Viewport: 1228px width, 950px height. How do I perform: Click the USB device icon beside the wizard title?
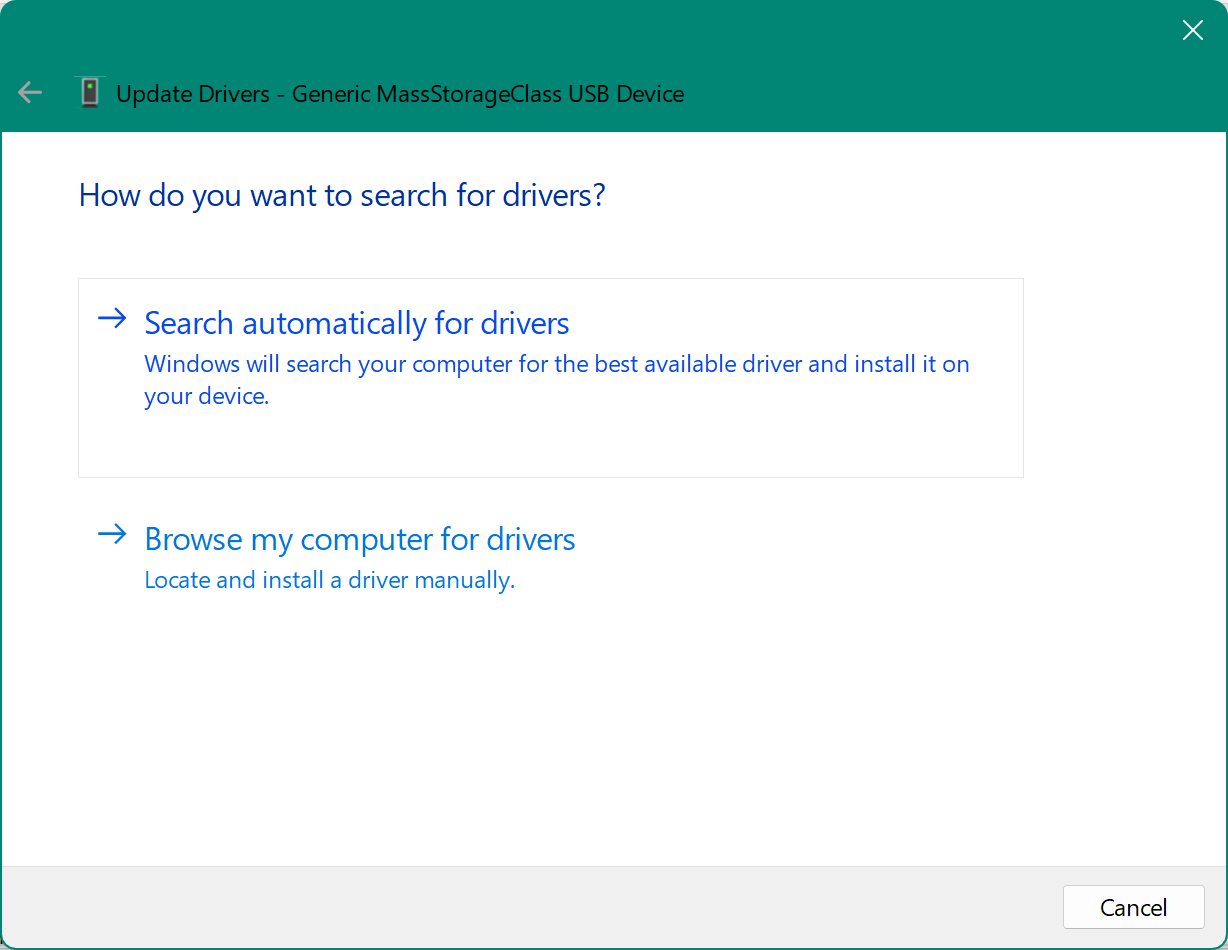(x=90, y=92)
